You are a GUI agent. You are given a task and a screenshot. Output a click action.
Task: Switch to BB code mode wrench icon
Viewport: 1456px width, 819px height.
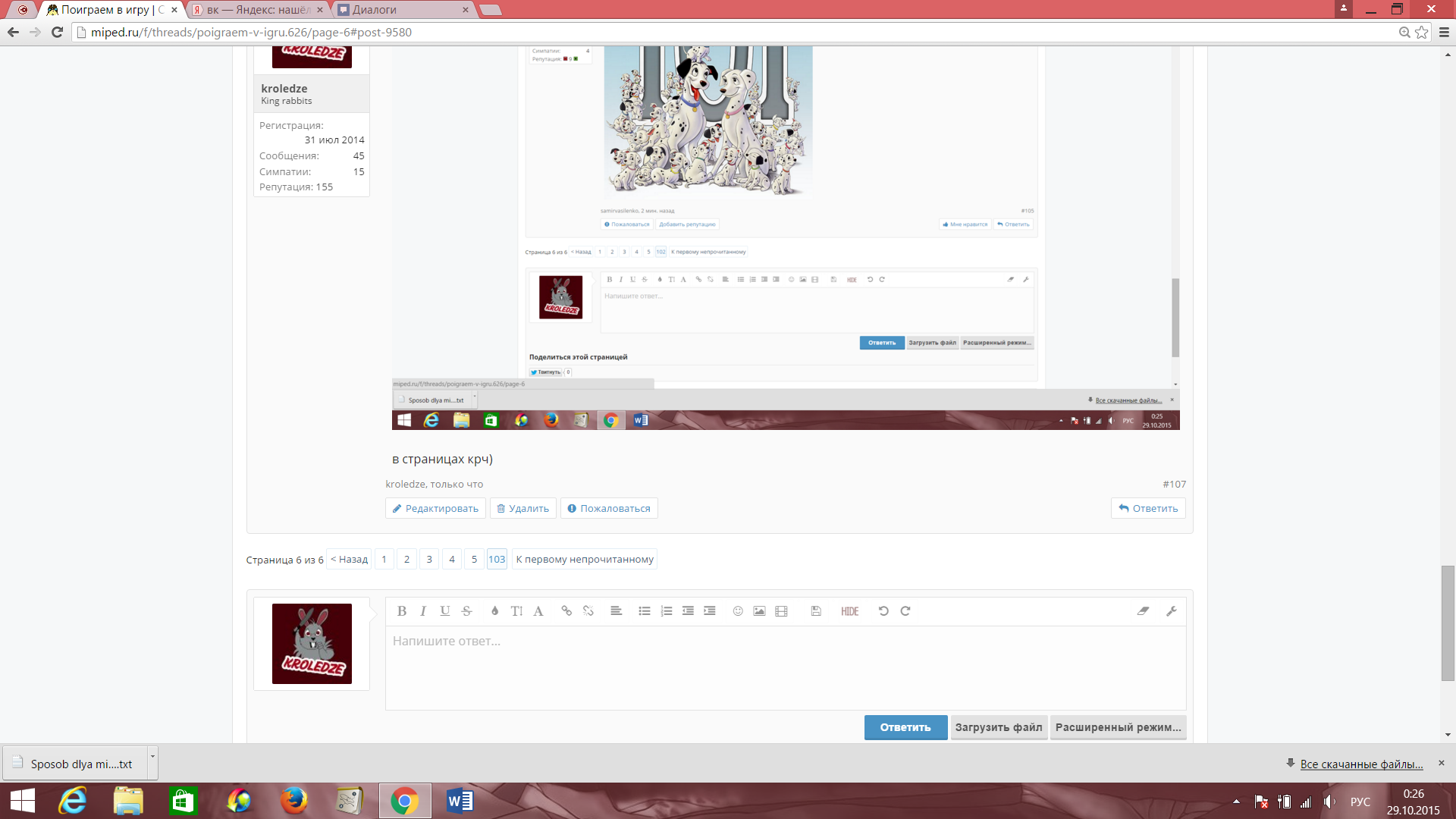[1172, 611]
